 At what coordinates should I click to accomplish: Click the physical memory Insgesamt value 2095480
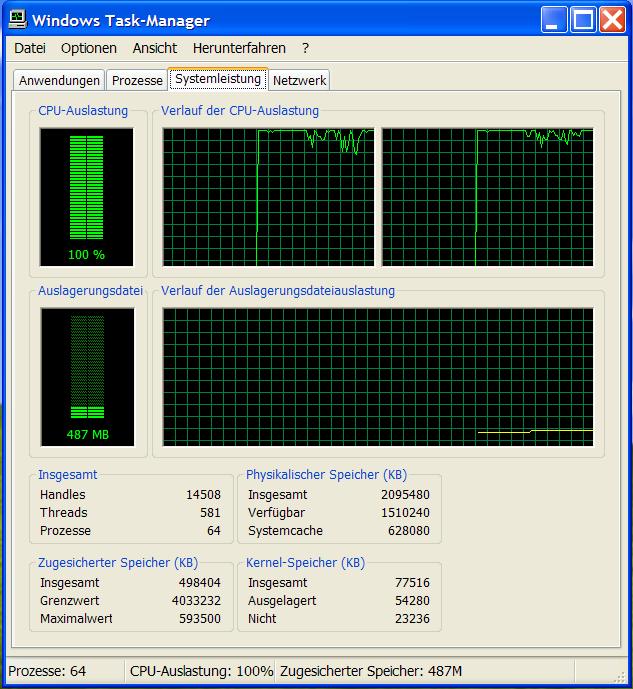[x=405, y=495]
